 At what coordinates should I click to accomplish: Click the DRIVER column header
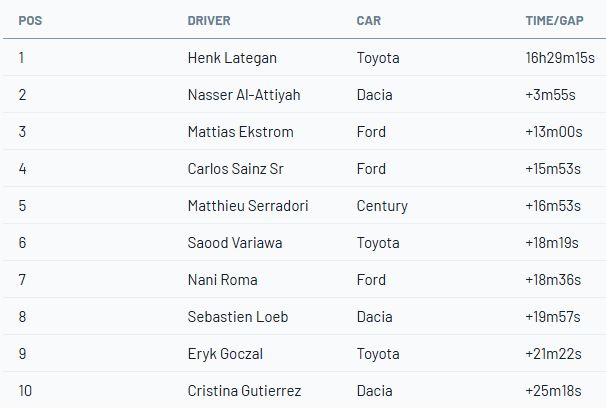click(x=207, y=20)
